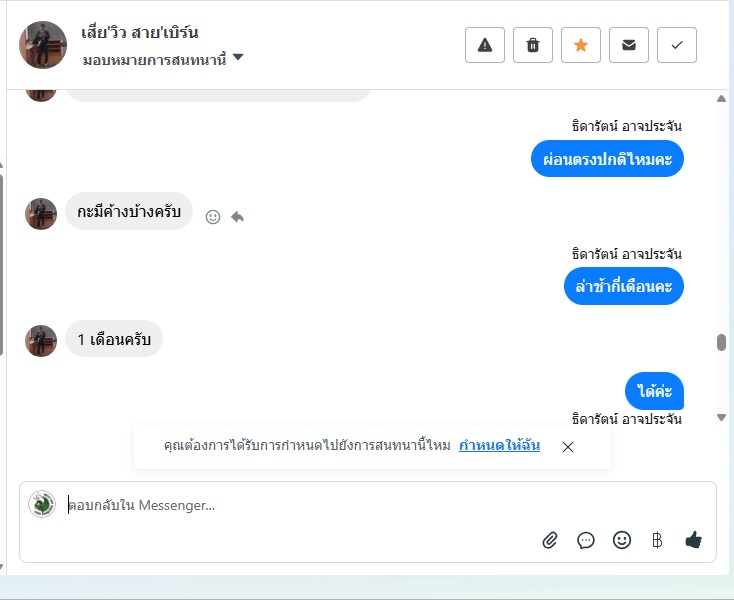Click the trash delete conversation icon
This screenshot has width=734, height=600.
tap(533, 45)
